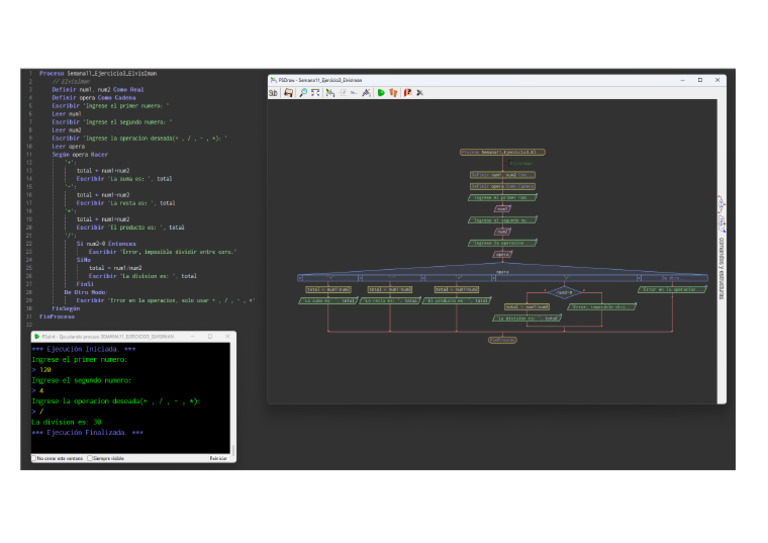Viewport: 768px width, 543px height.
Task: Select the 'La suma es' output block
Action: tap(328, 301)
